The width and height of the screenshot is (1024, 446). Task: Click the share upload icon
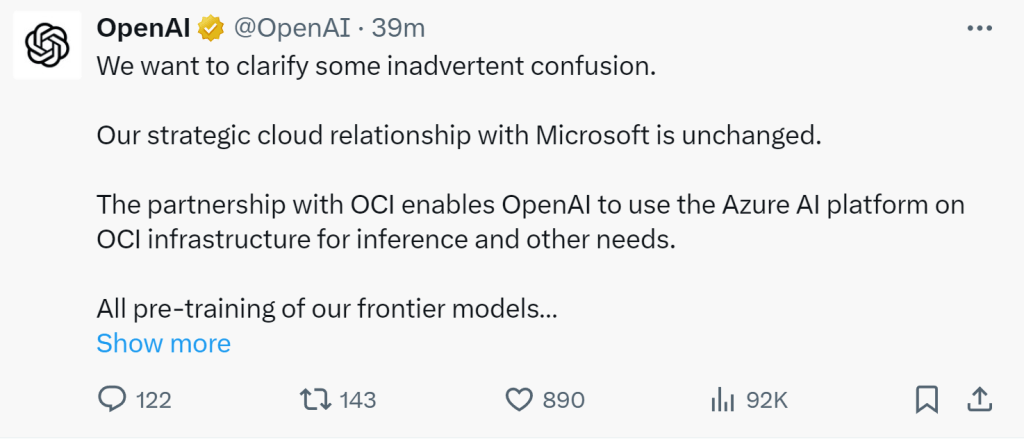coord(979,400)
